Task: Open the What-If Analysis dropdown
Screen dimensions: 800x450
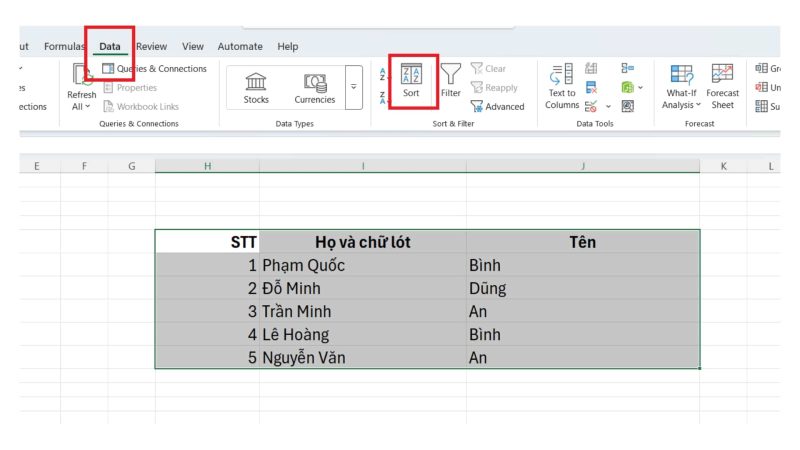Action: (681, 86)
